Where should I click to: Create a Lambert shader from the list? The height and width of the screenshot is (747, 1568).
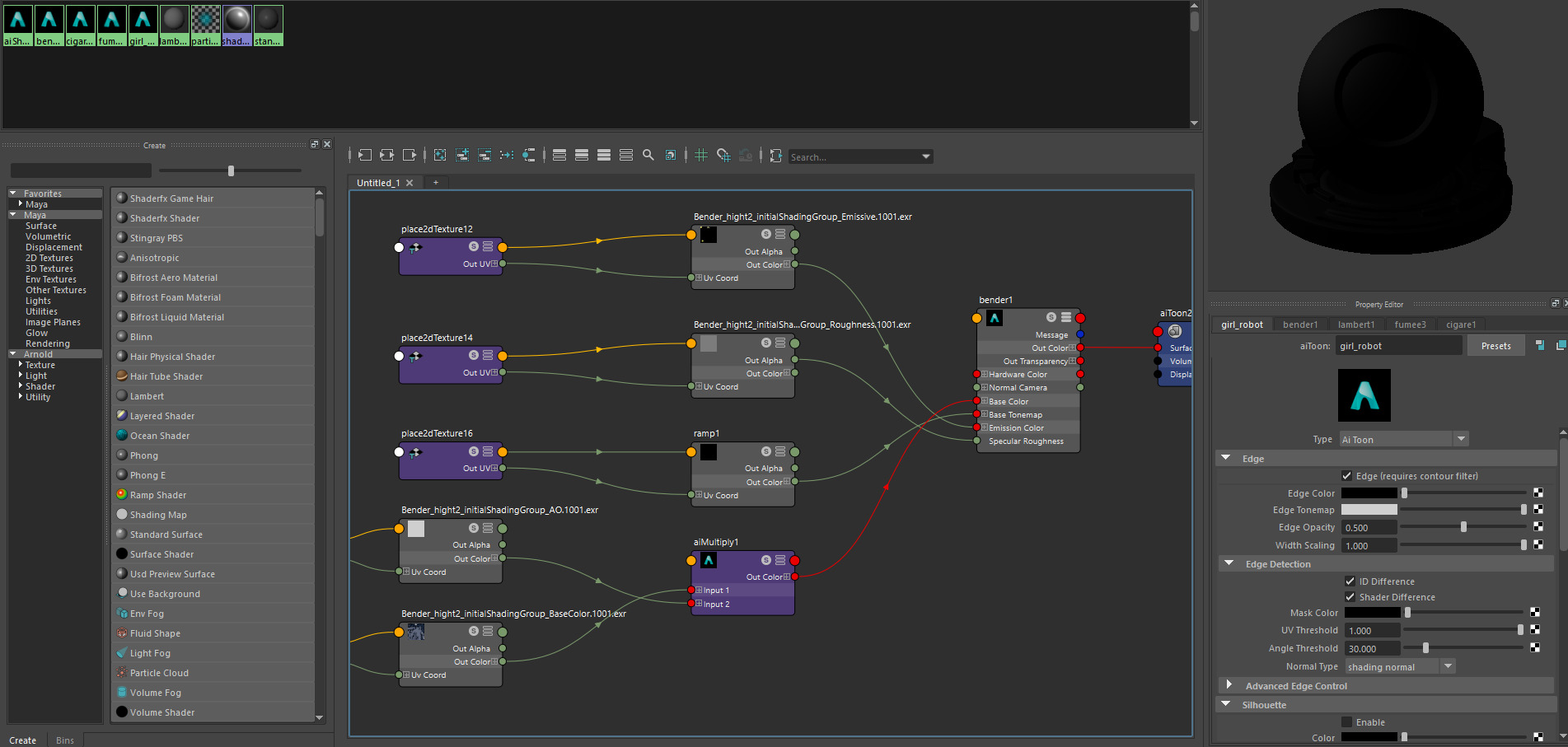pyautogui.click(x=213, y=396)
